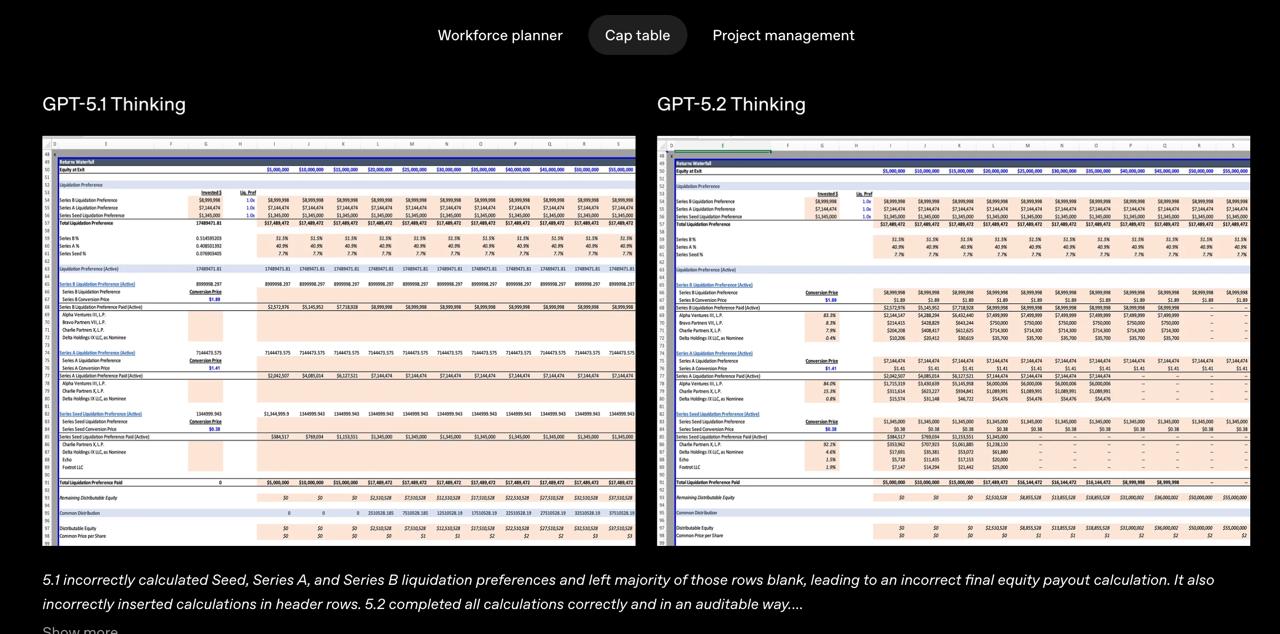The width and height of the screenshot is (1280, 634).
Task: Click the caption about 5.1's incorrect calculations
Action: 628,592
